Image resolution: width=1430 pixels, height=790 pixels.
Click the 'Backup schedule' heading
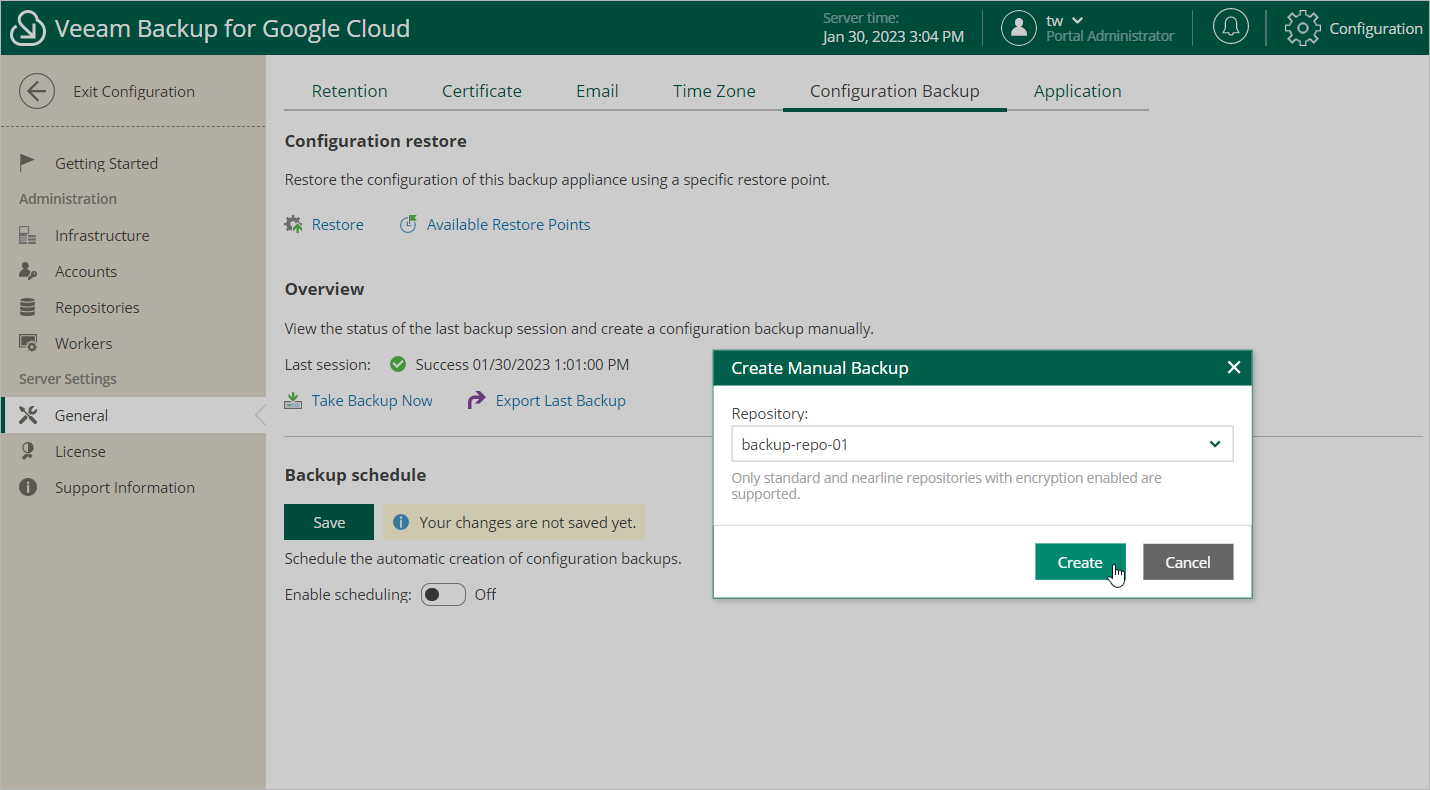click(x=355, y=475)
